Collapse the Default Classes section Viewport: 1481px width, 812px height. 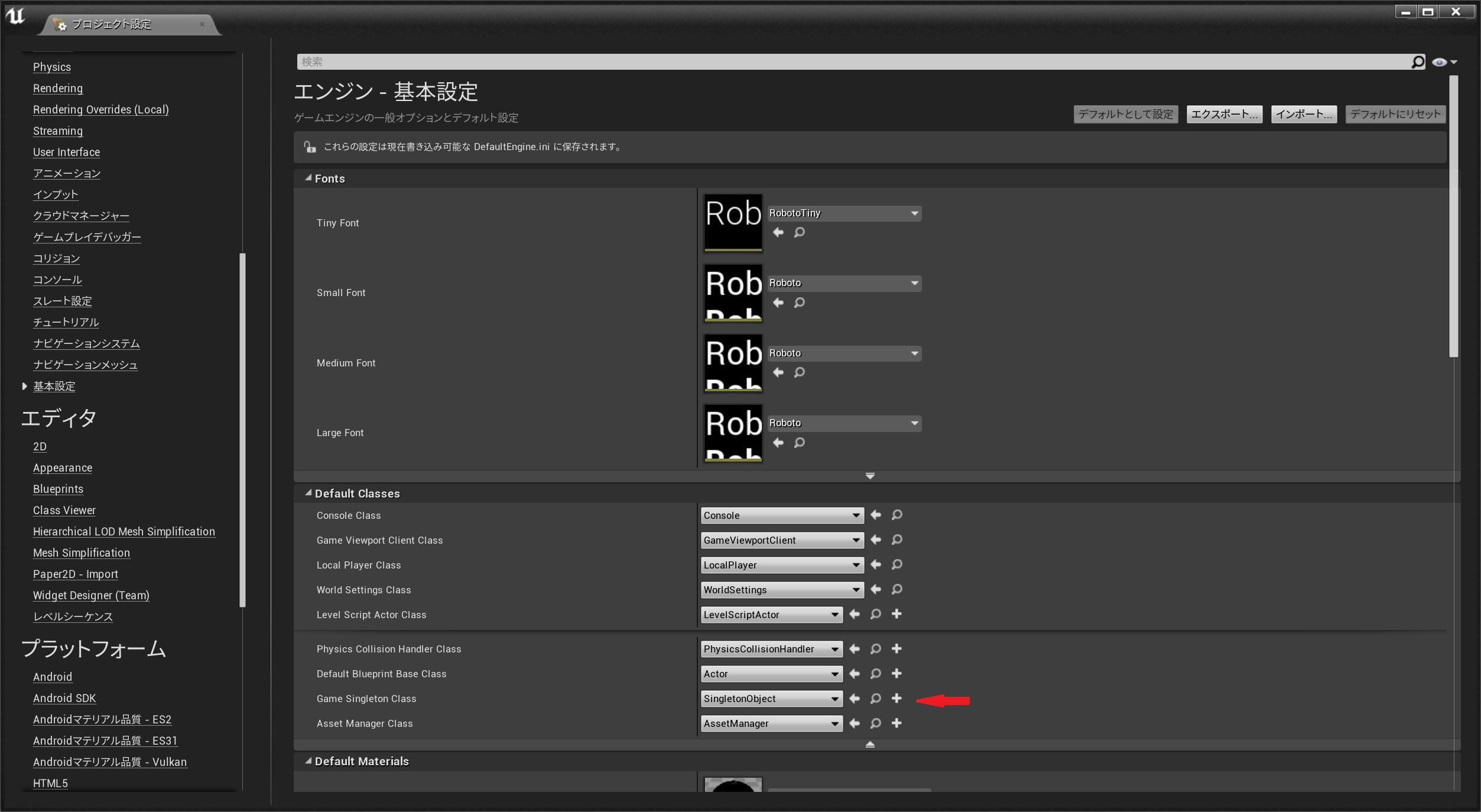pos(308,493)
